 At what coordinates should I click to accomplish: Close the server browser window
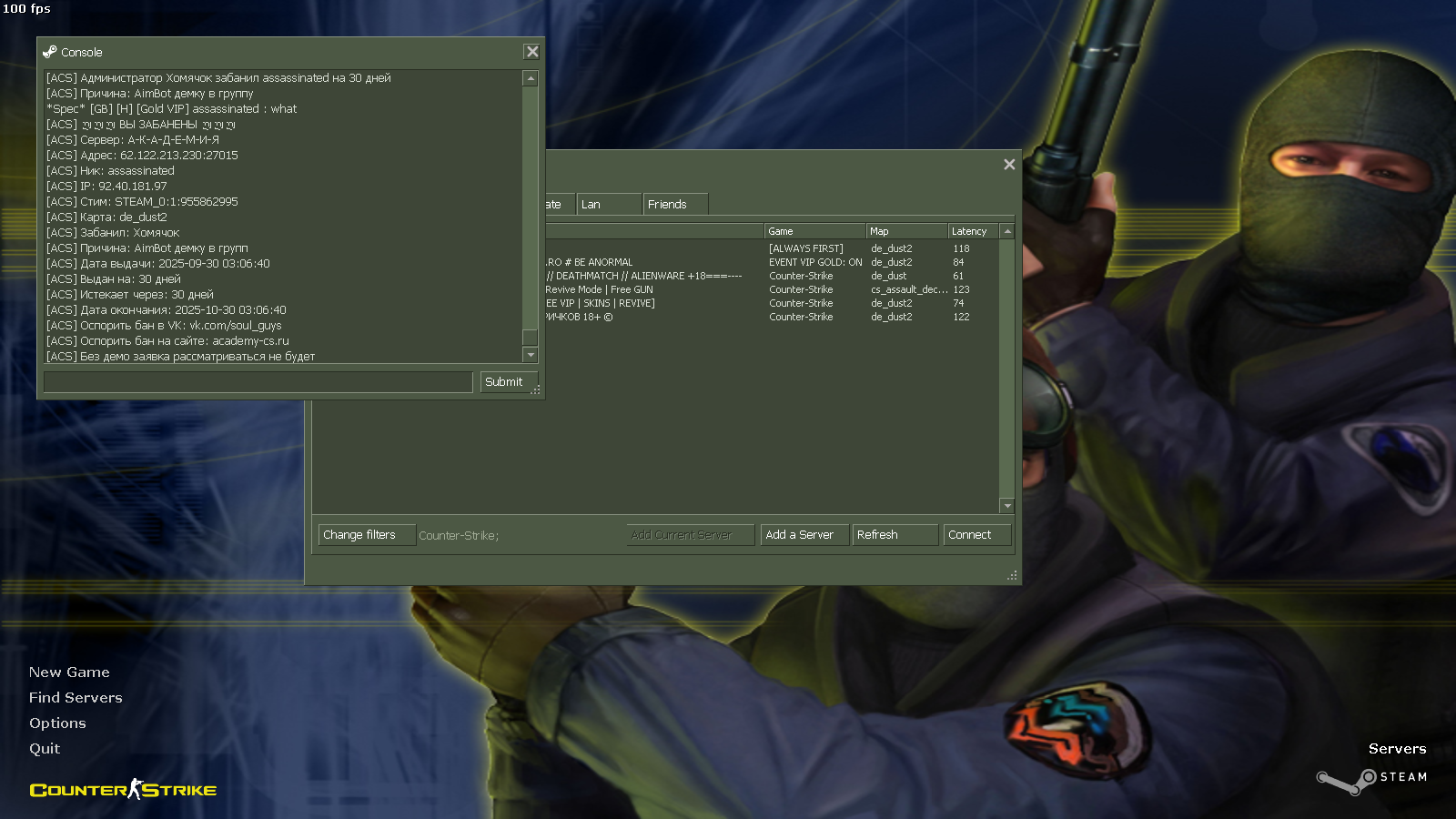point(1009,165)
